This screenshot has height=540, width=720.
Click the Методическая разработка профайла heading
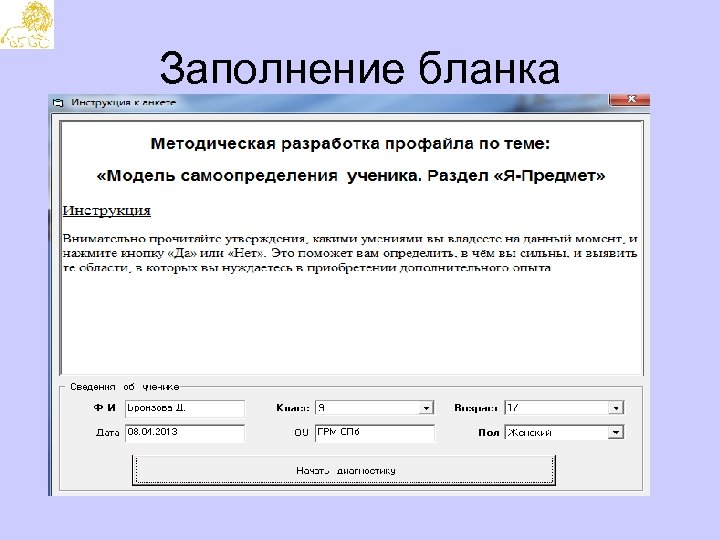[x=350, y=144]
